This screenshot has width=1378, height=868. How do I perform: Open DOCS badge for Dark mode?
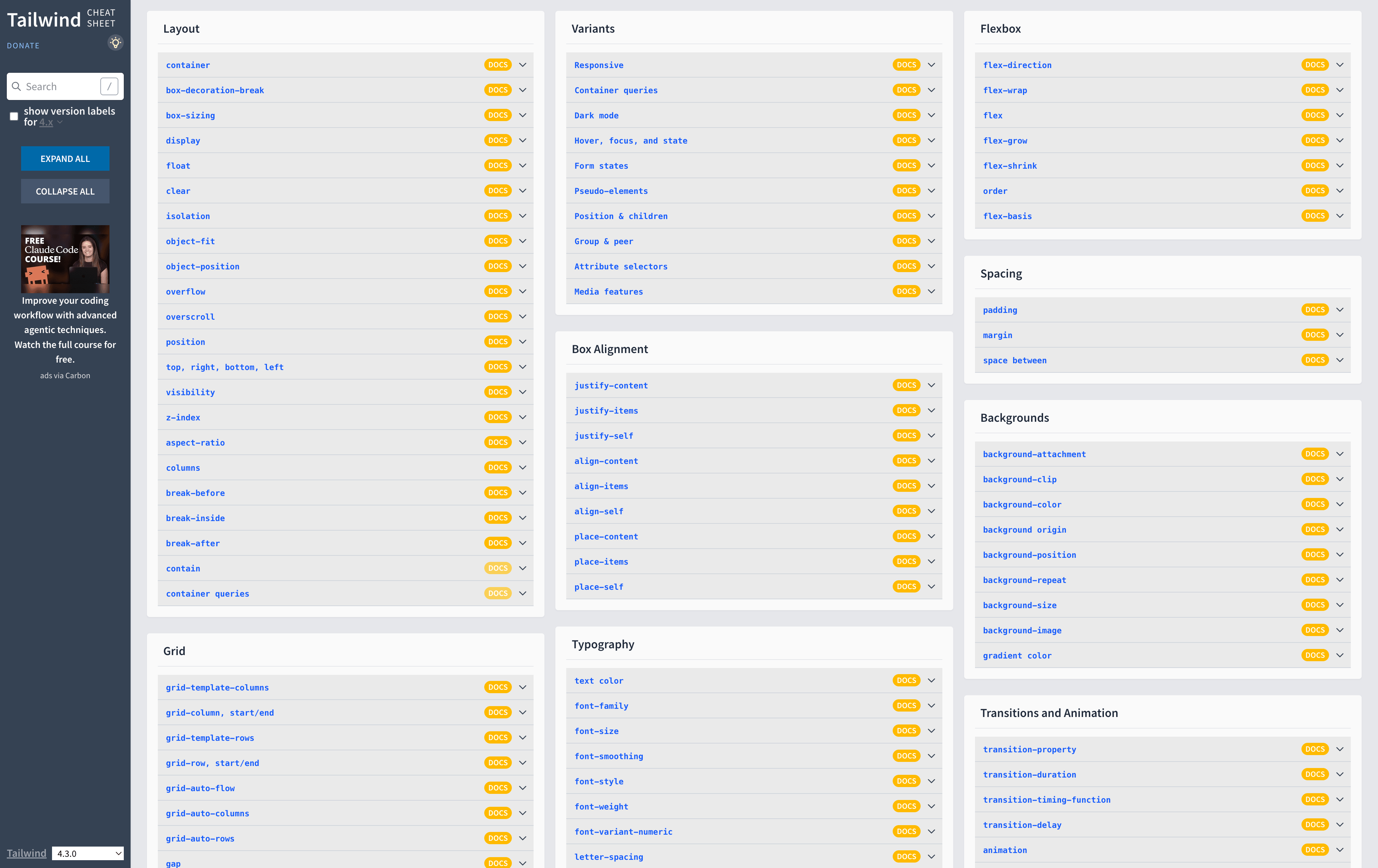(906, 115)
